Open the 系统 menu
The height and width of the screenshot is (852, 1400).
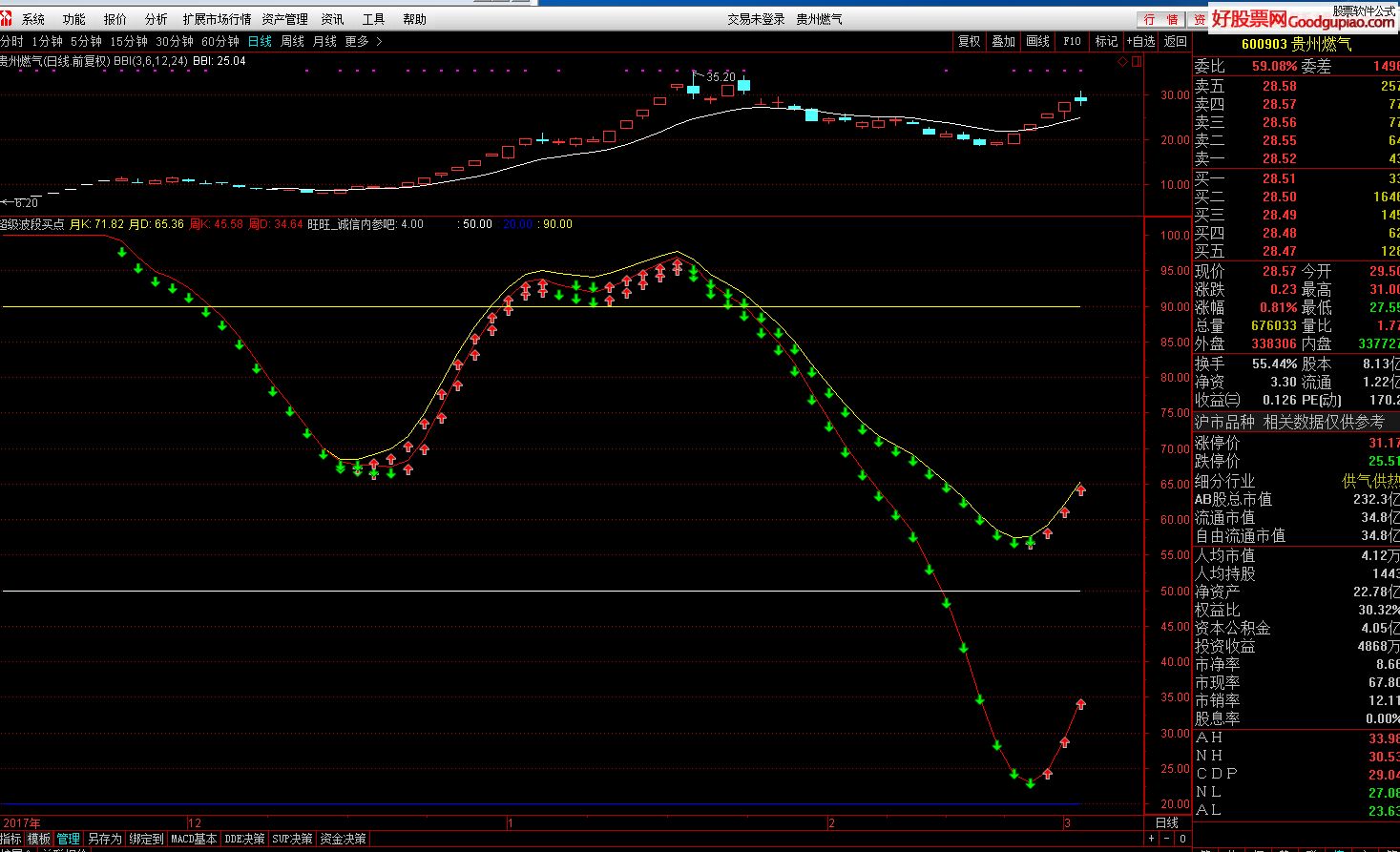(x=33, y=19)
